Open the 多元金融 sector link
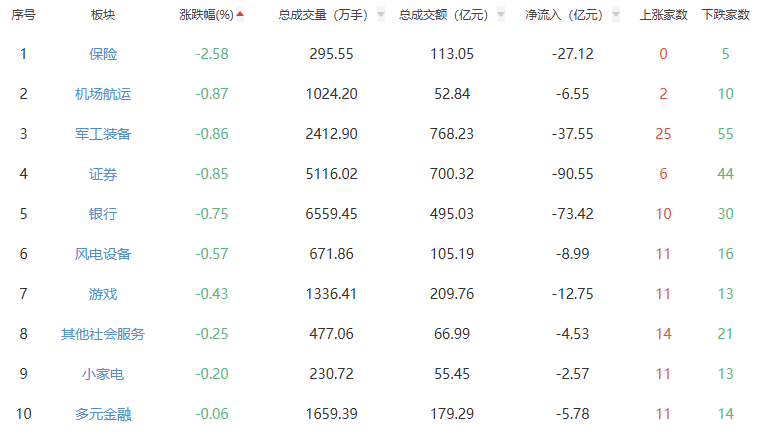 pyautogui.click(x=102, y=414)
